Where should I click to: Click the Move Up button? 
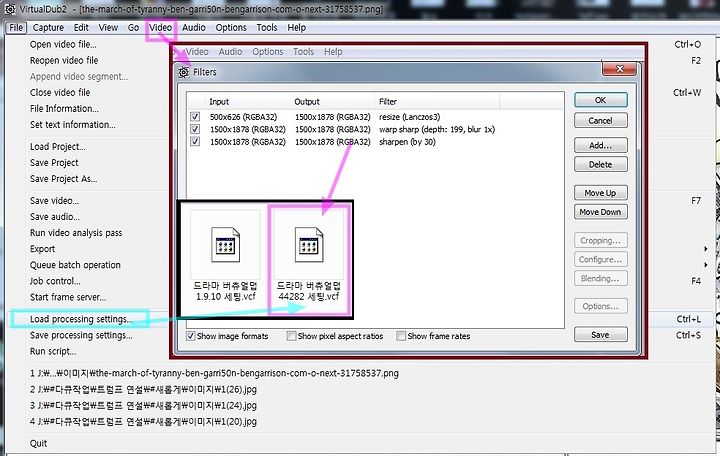coord(601,193)
